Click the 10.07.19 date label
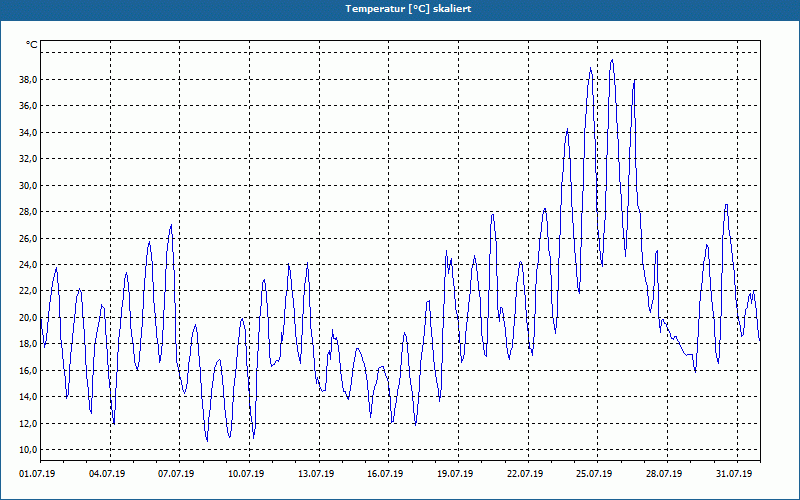Image resolution: width=800 pixels, height=500 pixels. click(246, 474)
